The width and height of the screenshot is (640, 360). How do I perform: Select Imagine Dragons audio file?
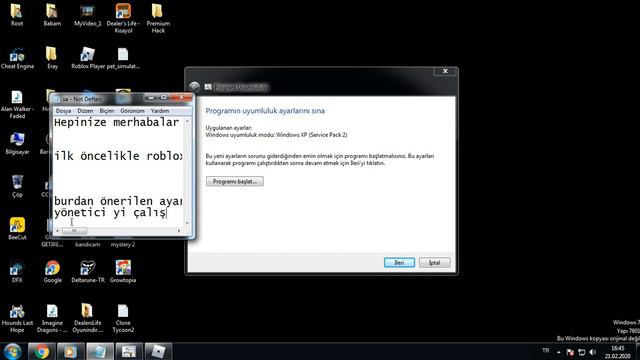tap(52, 318)
